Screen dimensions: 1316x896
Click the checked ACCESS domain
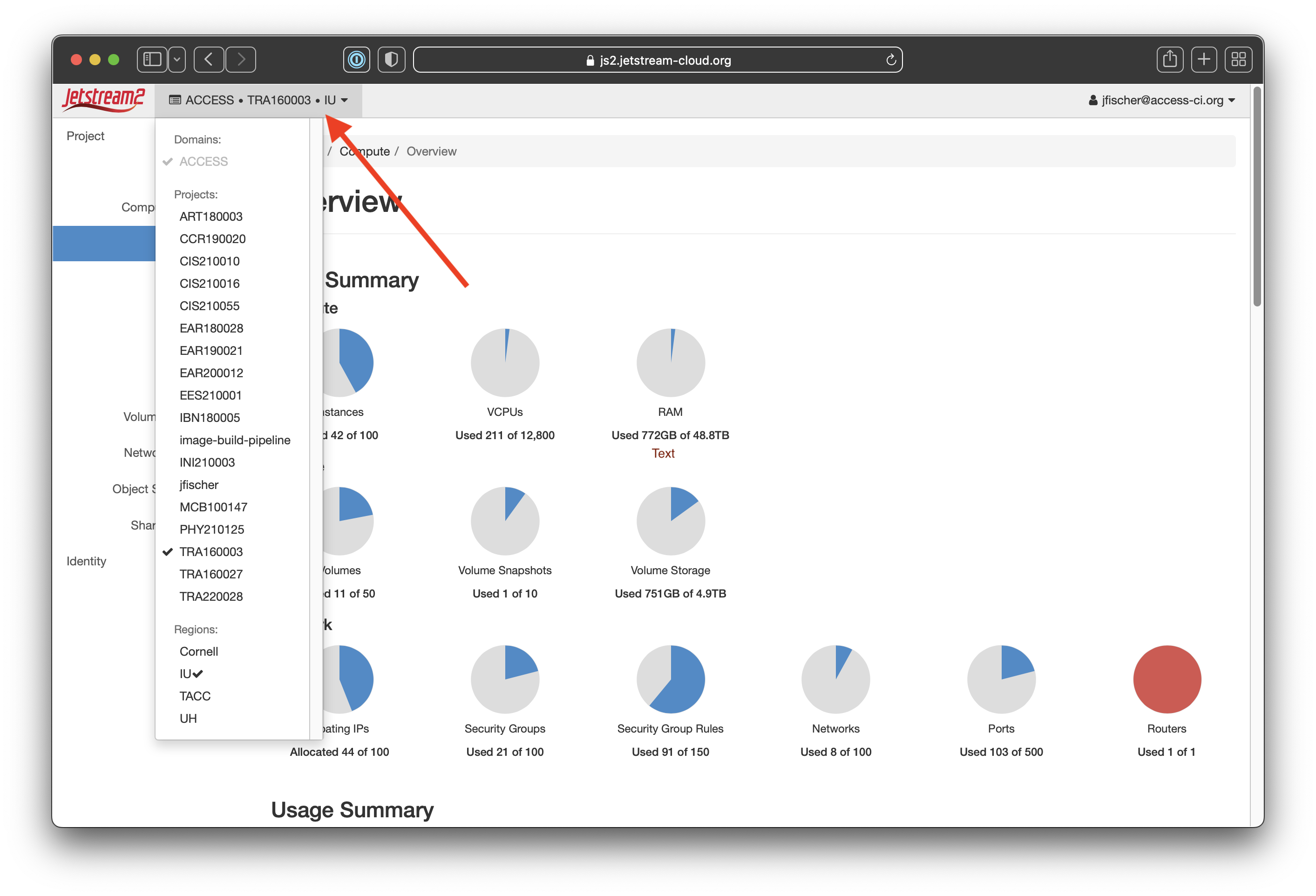click(204, 162)
